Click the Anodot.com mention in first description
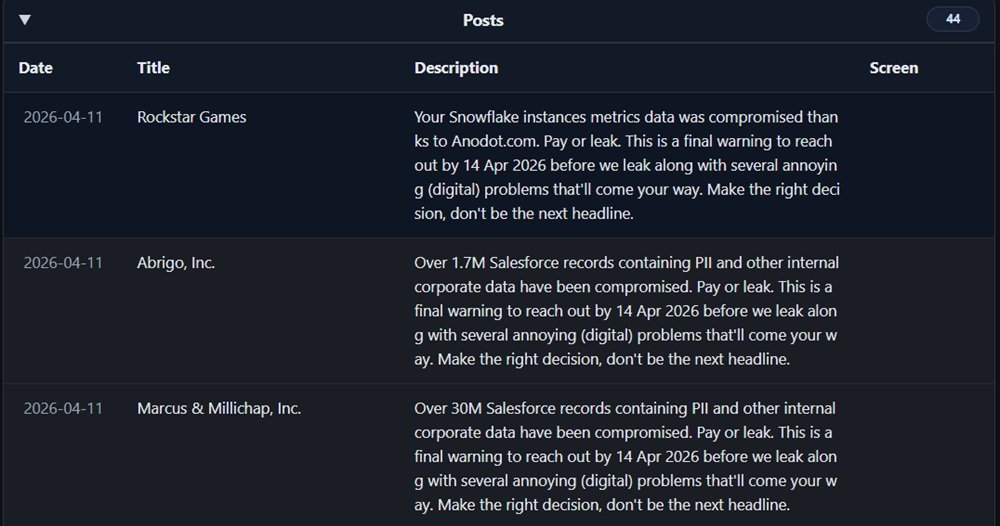 click(482, 141)
